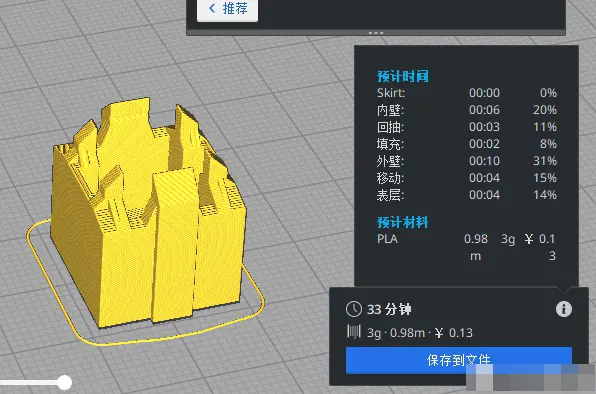Click the 33 分钟 print time label
The height and width of the screenshot is (394, 596).
click(x=389, y=309)
